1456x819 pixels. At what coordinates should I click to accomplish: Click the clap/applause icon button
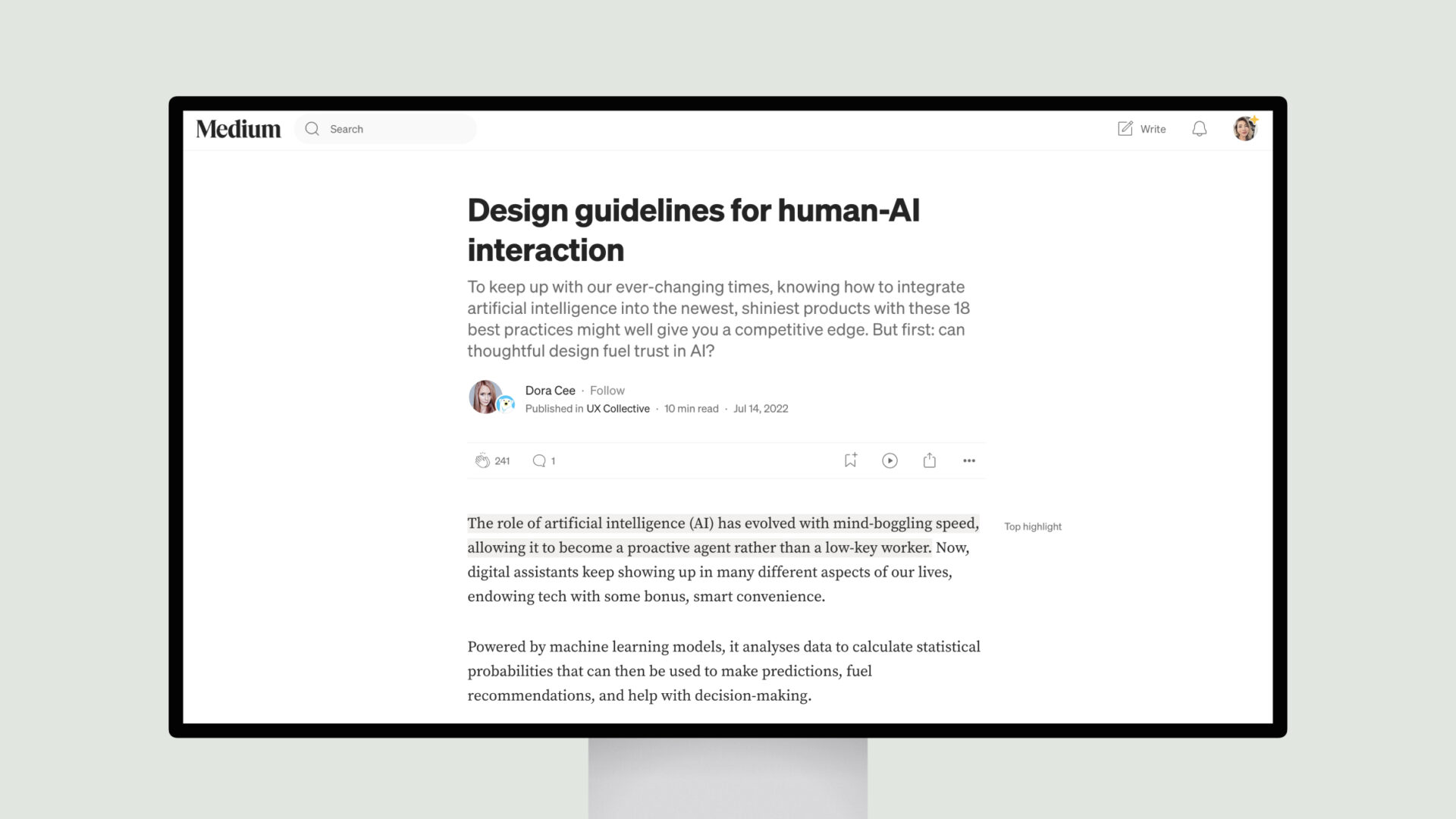[x=482, y=460]
